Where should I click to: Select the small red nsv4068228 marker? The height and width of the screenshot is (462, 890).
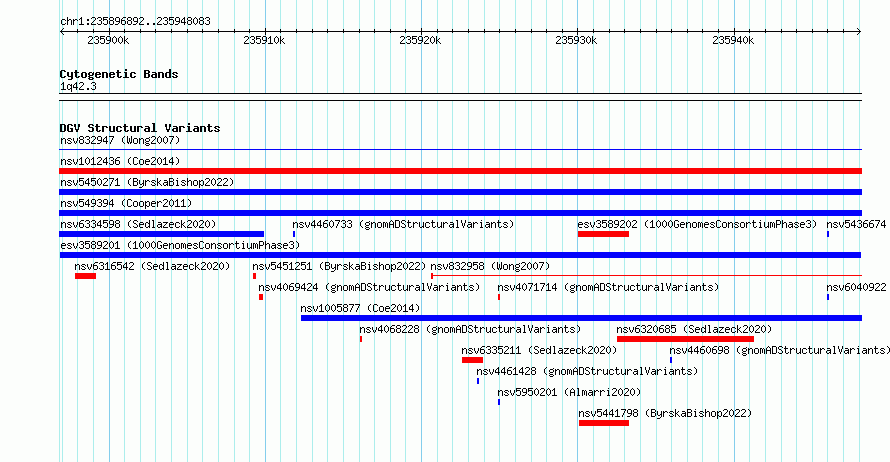coord(361,339)
